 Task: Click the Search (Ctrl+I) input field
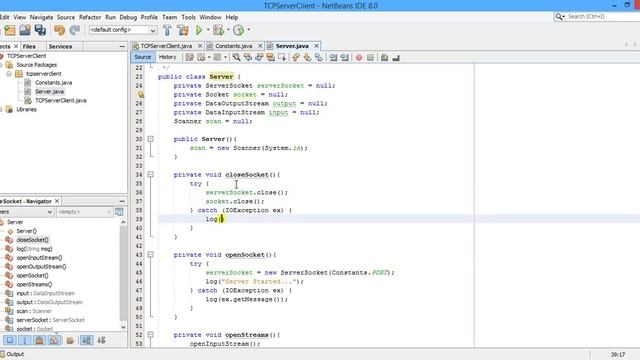coord(603,17)
